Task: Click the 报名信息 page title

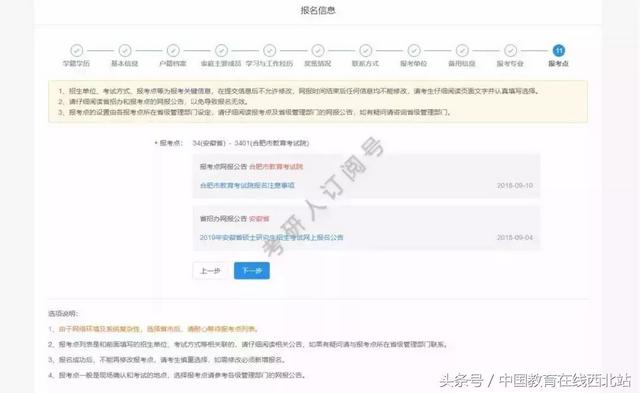Action: [x=318, y=10]
